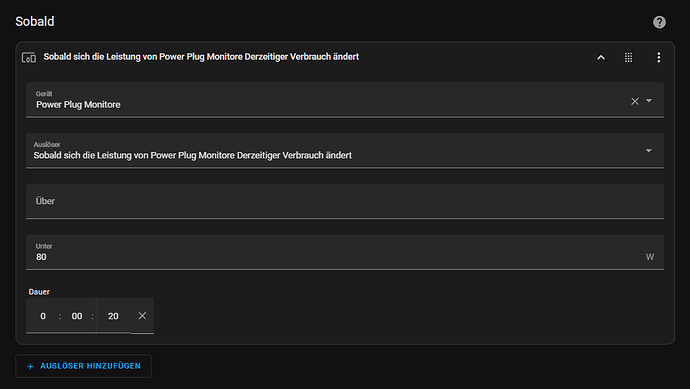The height and width of the screenshot is (389, 690).
Task: Select the hours field in Dauer
Action: click(x=43, y=316)
